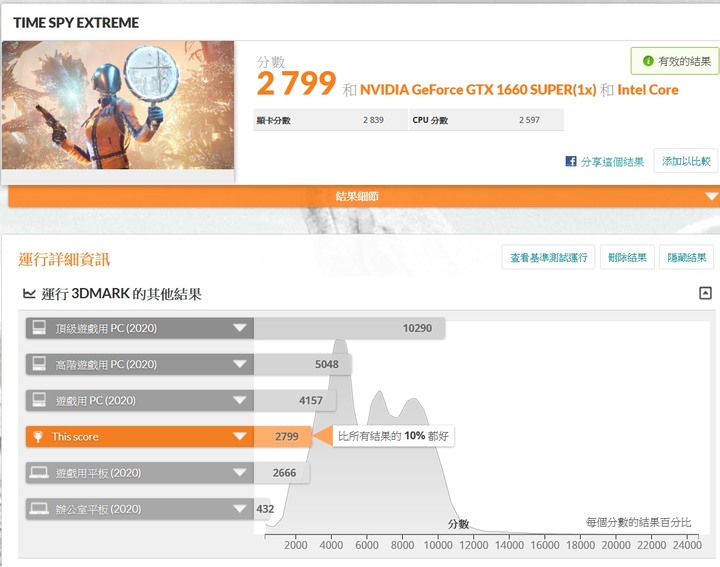The height and width of the screenshot is (567, 720).
Task: Click the 顯卡分數 2 839 cell
Action: tap(330, 120)
